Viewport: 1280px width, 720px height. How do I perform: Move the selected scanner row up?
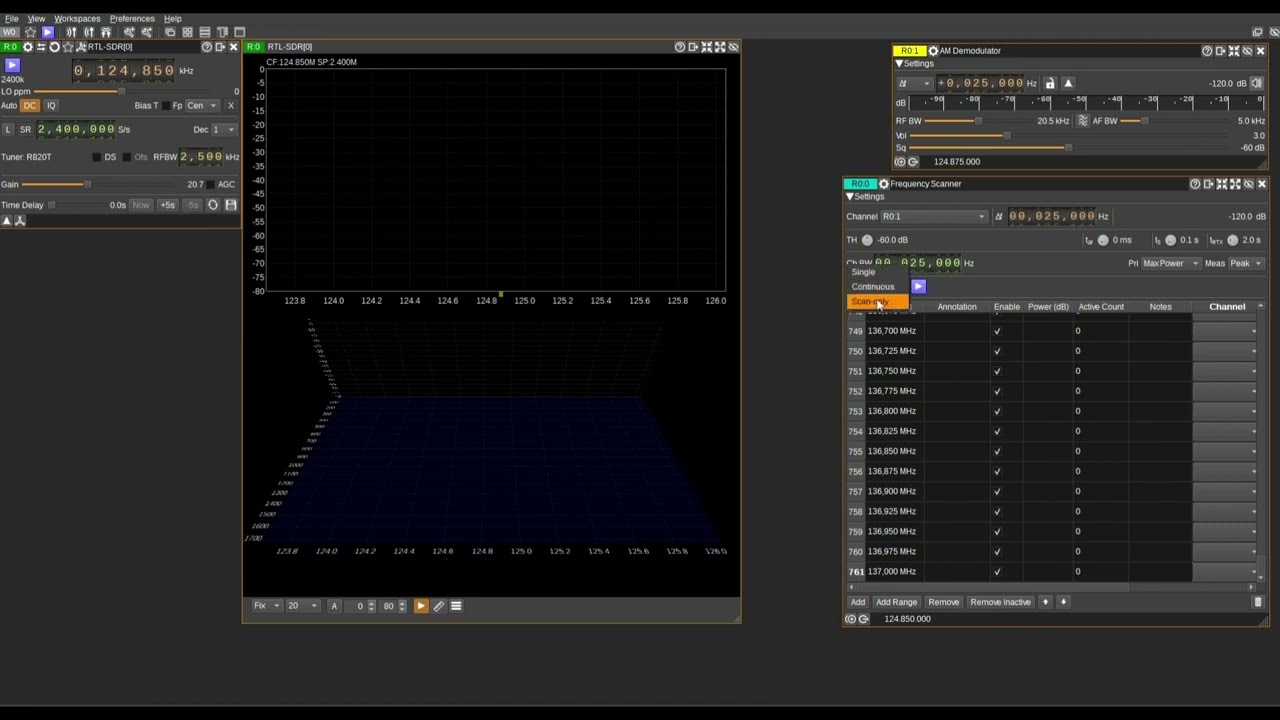1045,602
